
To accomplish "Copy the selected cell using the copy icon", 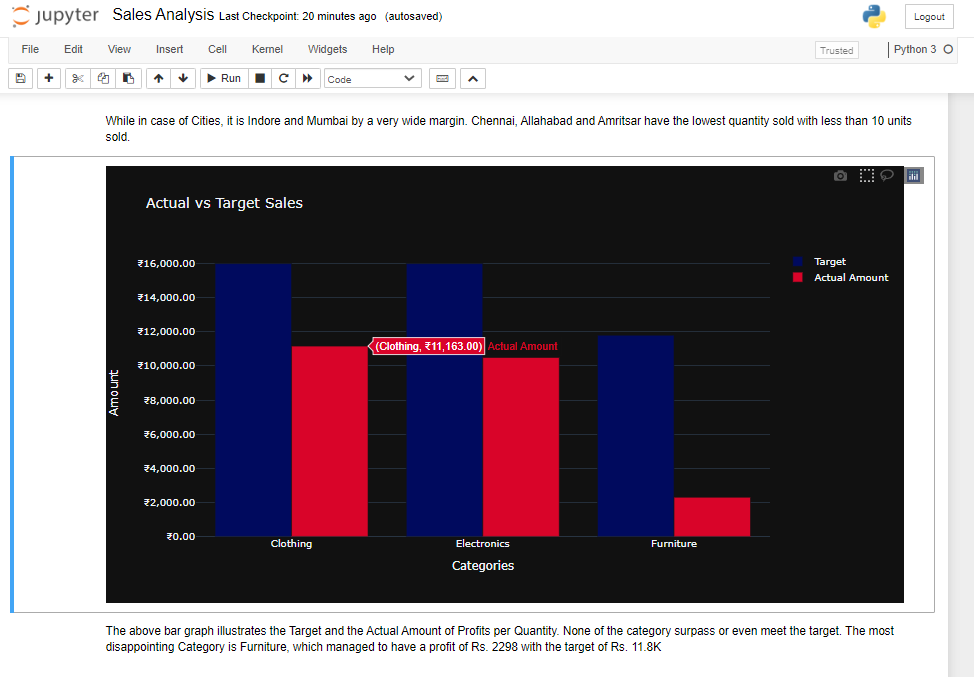I will [x=103, y=78].
